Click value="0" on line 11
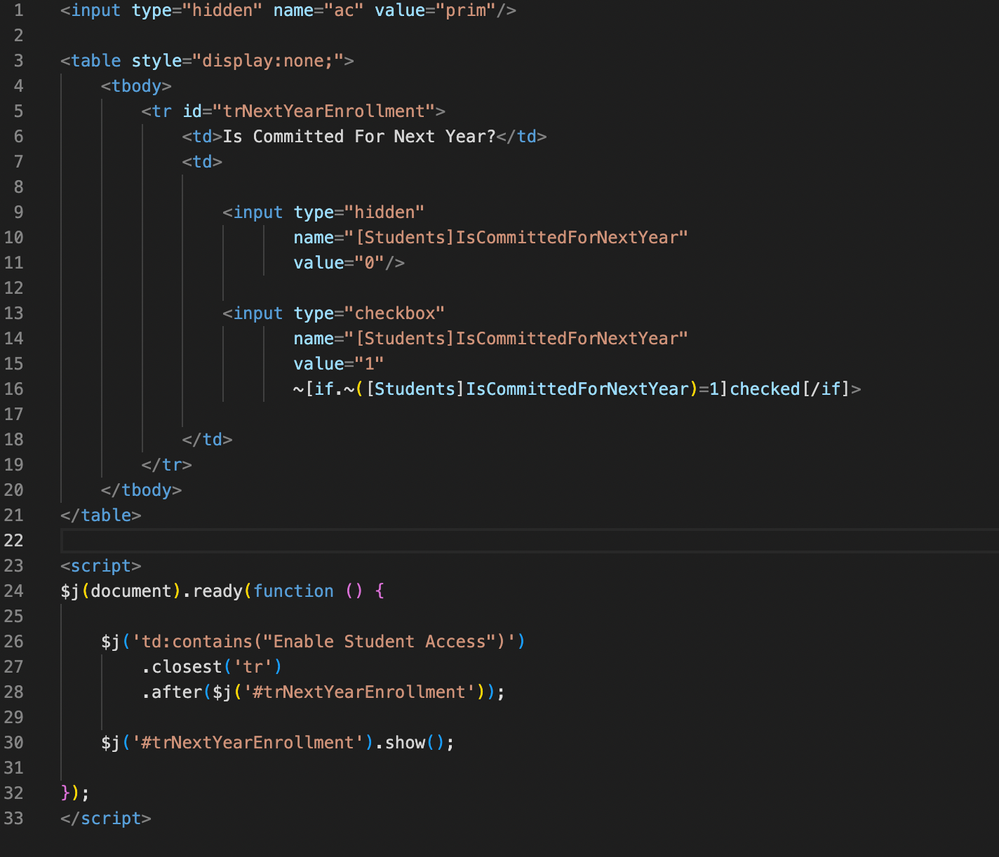999x857 pixels. click(339, 263)
